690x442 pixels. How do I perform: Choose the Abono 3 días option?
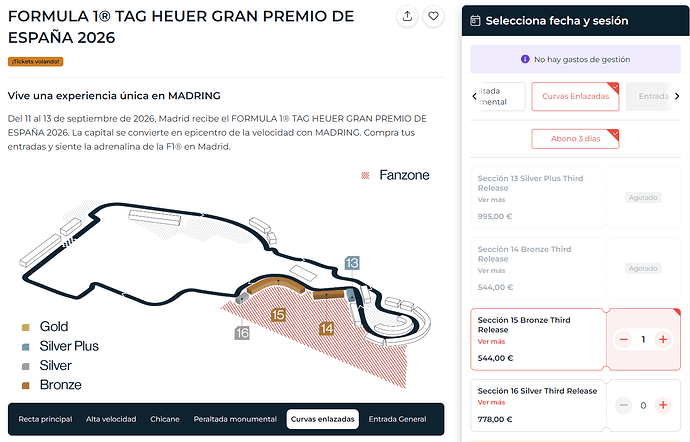pyautogui.click(x=575, y=139)
